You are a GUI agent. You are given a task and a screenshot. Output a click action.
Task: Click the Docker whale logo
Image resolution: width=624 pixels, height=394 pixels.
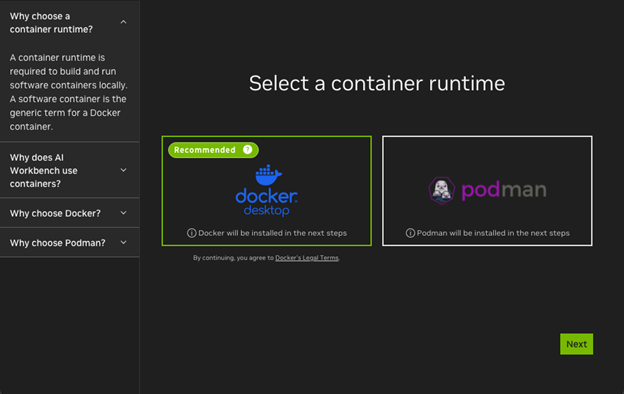point(268,175)
